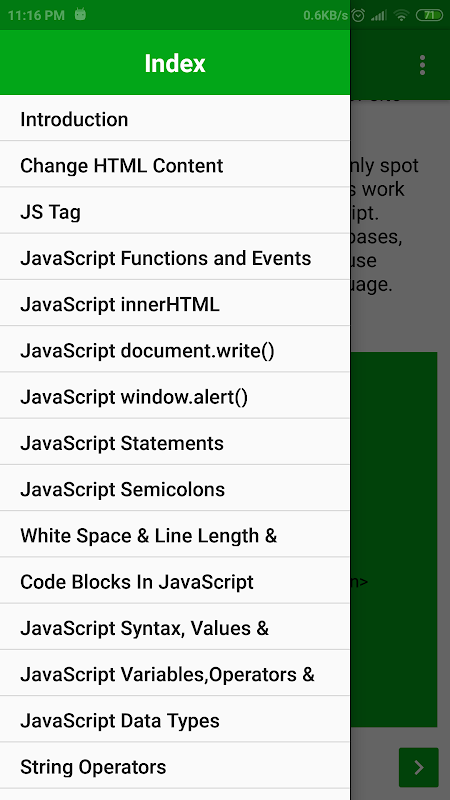Open JavaScript Semicolons lesson
450x800 pixels.
click(x=175, y=489)
